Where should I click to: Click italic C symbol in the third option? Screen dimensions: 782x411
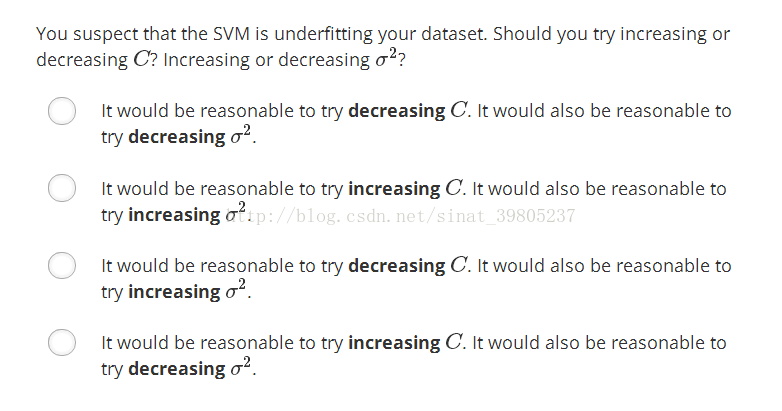coord(458,265)
